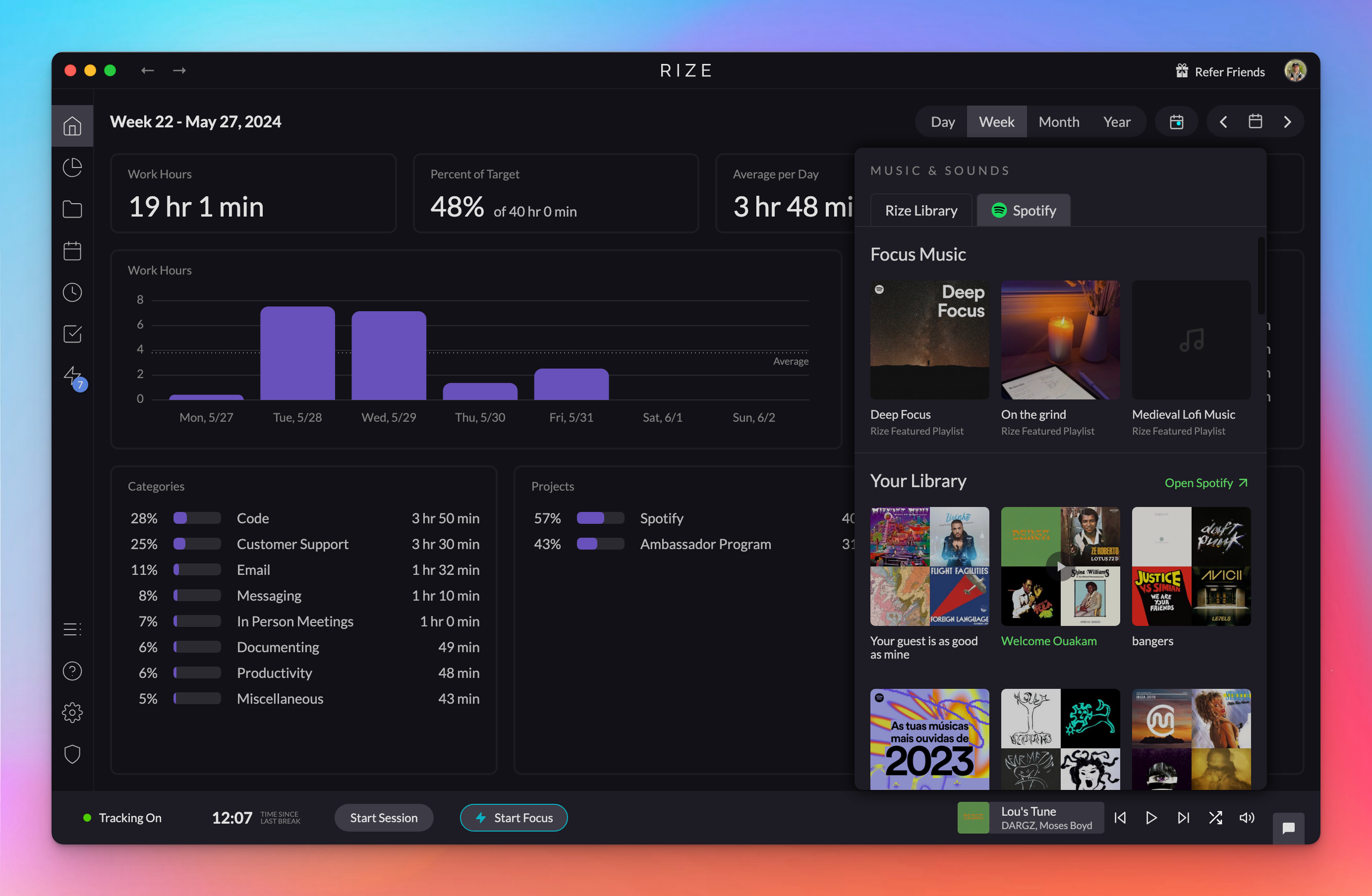Open the checkmark tasks sidebar icon
This screenshot has width=1372, height=896.
point(72,334)
